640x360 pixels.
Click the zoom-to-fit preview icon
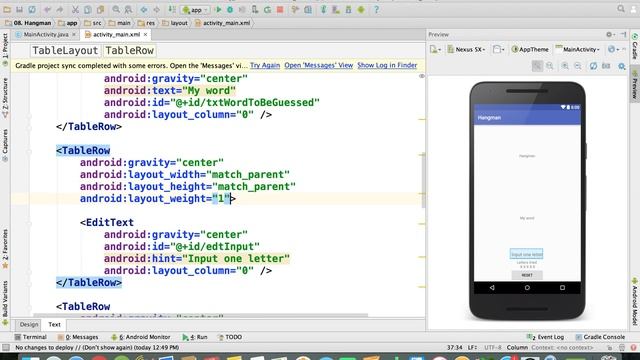[537, 66]
